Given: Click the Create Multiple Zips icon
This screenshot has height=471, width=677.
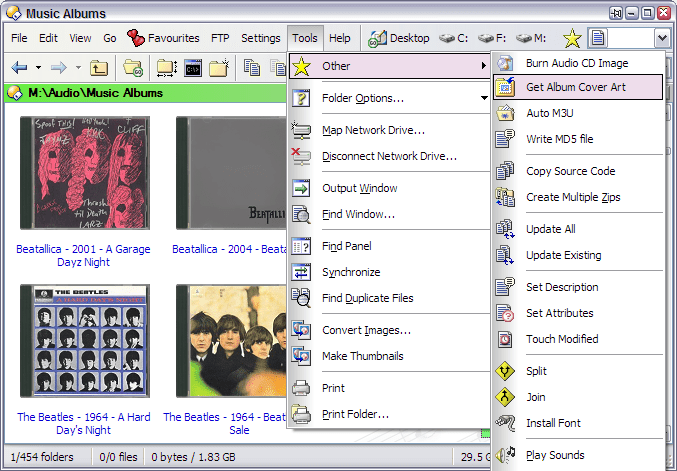Looking at the screenshot, I should tap(505, 197).
